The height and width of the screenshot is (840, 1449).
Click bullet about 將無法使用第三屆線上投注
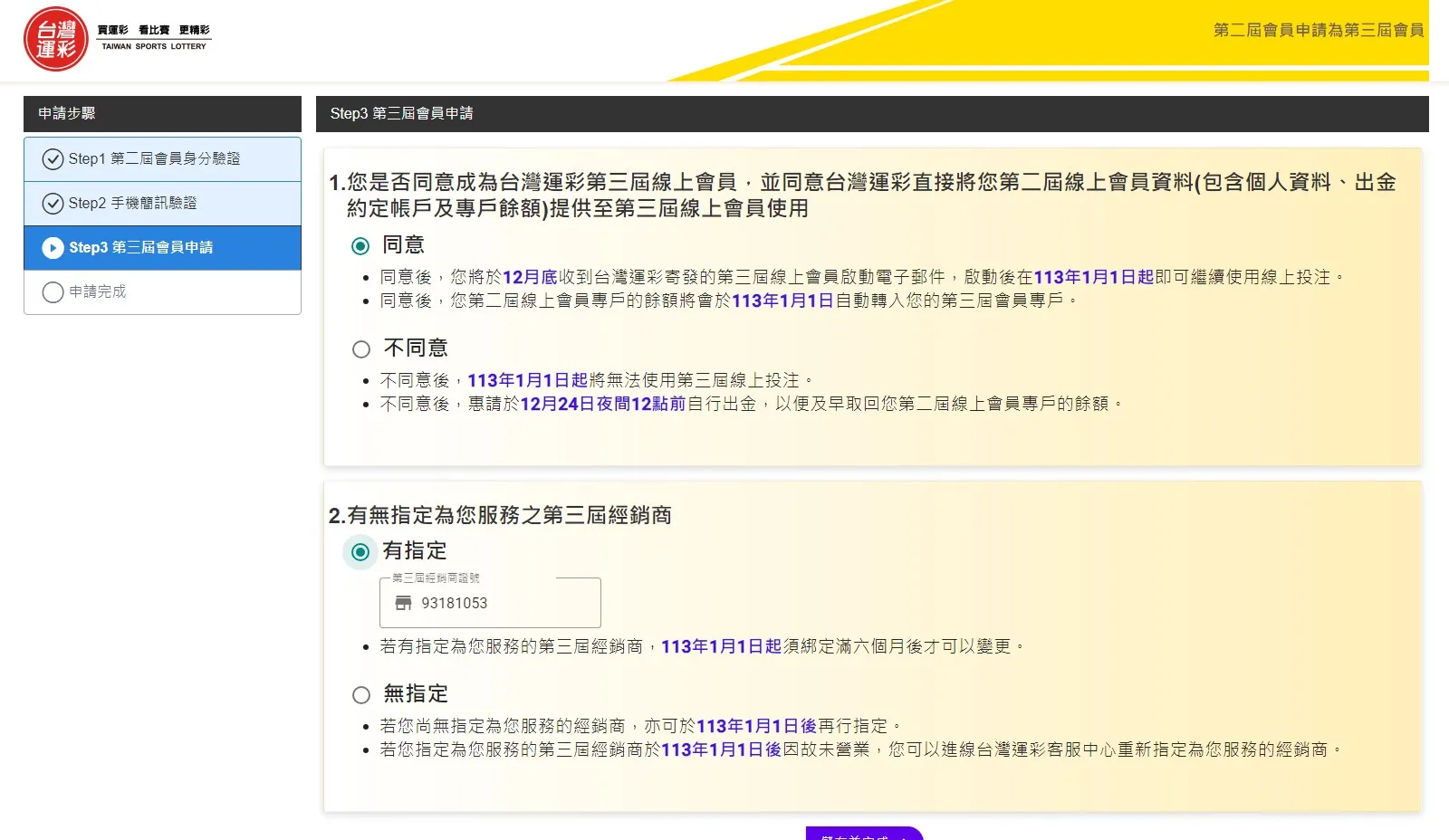597,381
